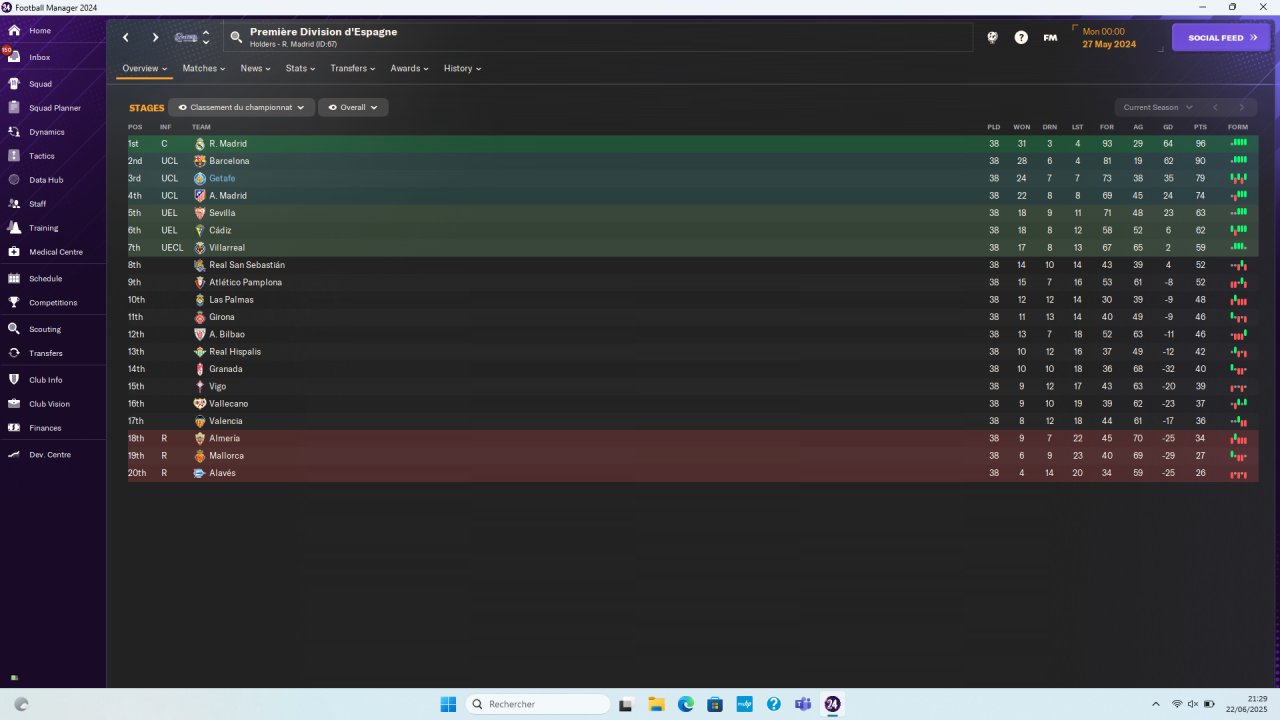Open the Inbox with unread badge
The width and height of the screenshot is (1280, 720).
coord(40,57)
